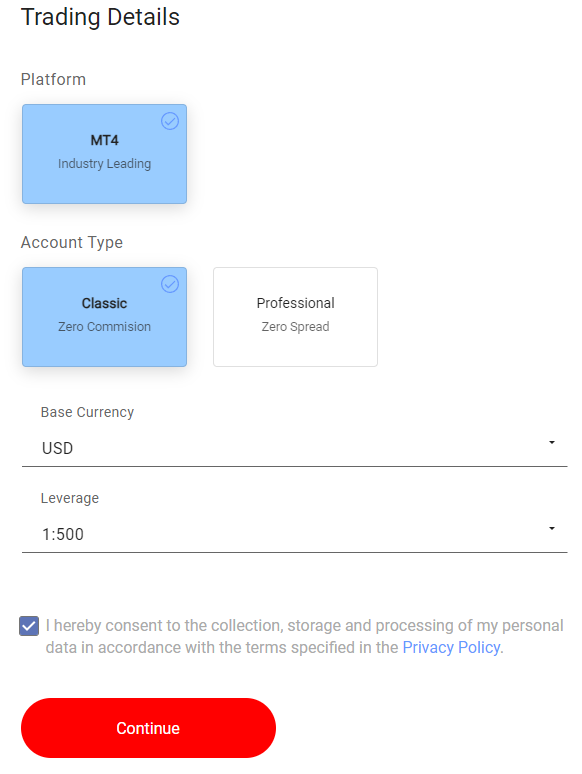Click the Platform section label
Viewport: 582px width, 774px height.
click(x=53, y=79)
